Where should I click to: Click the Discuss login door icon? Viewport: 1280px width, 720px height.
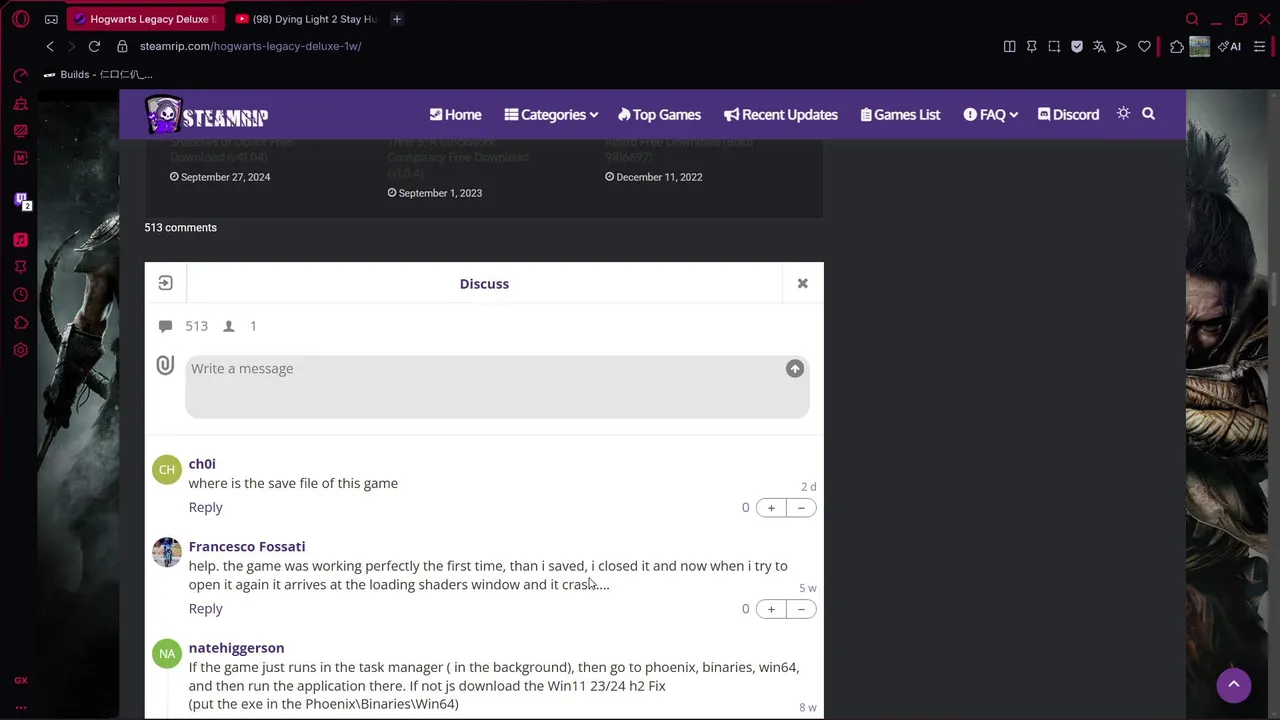[x=166, y=283]
